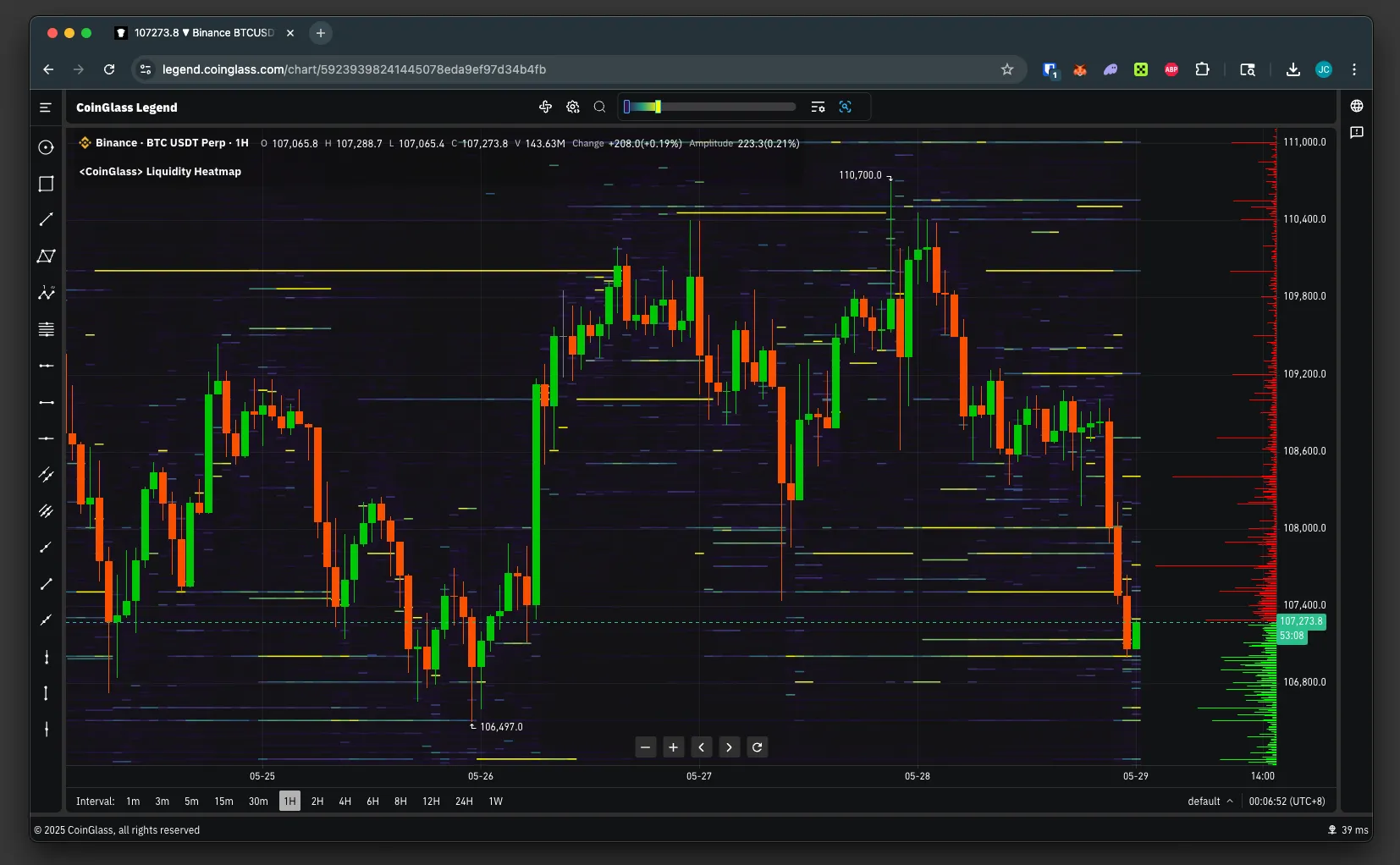Open the default layout dropdown
Viewport: 1400px width, 865px height.
click(x=1209, y=801)
